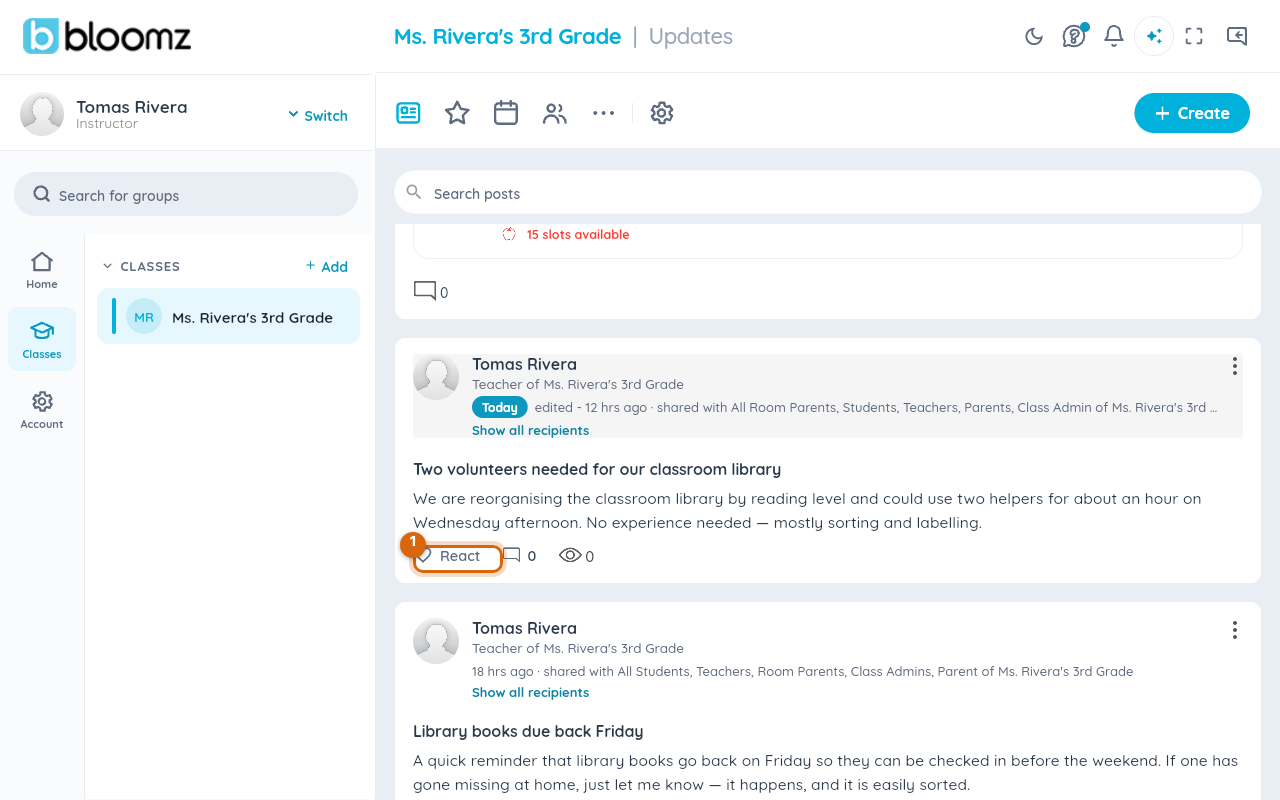Open the Updates feed tab icon
This screenshot has width=1280, height=800.
point(408,113)
